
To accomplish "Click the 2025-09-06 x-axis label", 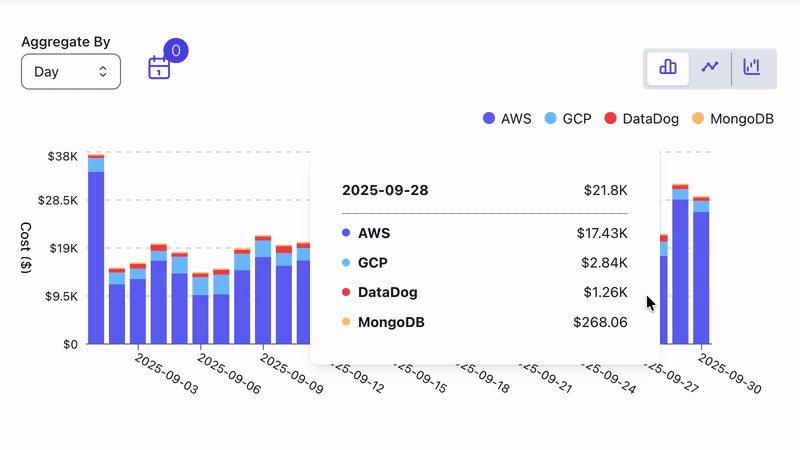I will point(228,375).
